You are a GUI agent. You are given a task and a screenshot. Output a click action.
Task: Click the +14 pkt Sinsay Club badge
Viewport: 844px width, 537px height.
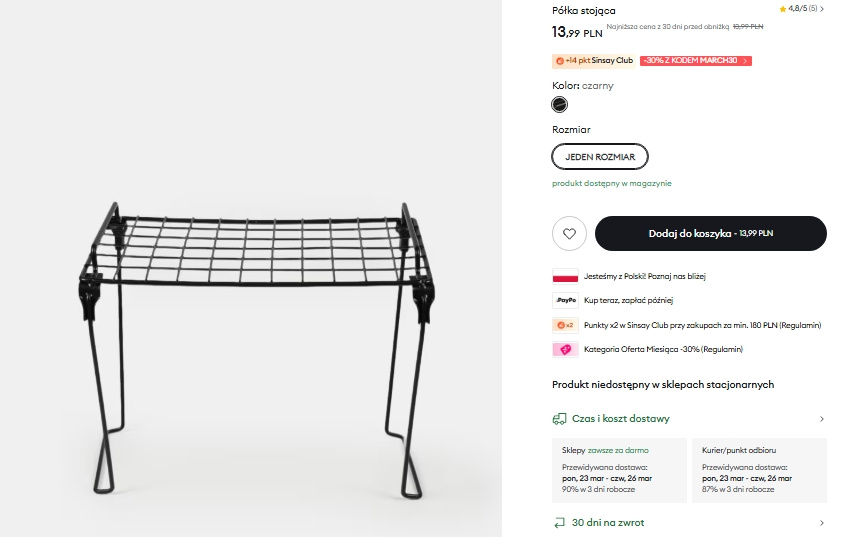(x=594, y=61)
